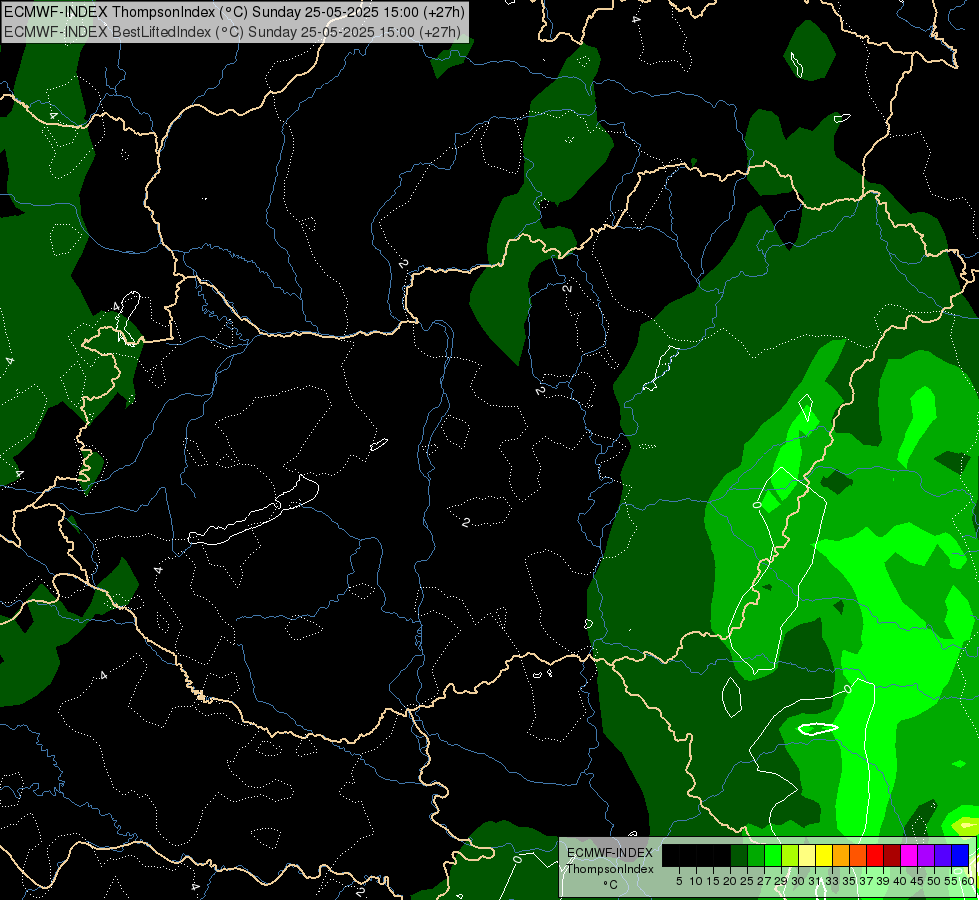Click the legend tick value 5

pyautogui.click(x=679, y=881)
